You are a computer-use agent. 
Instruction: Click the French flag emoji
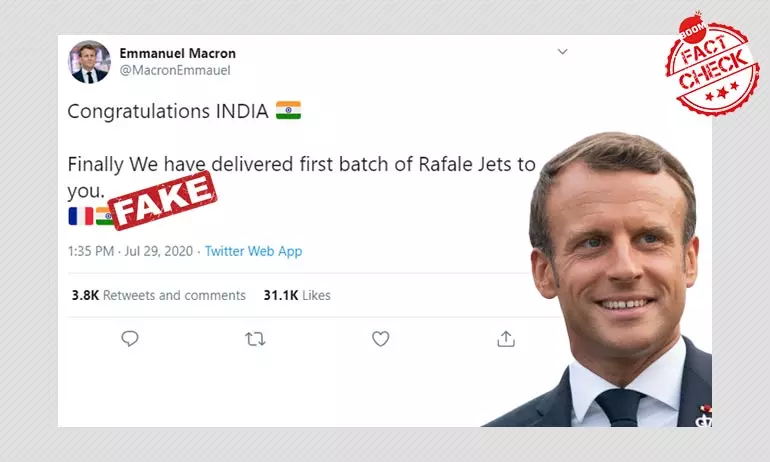pos(81,216)
